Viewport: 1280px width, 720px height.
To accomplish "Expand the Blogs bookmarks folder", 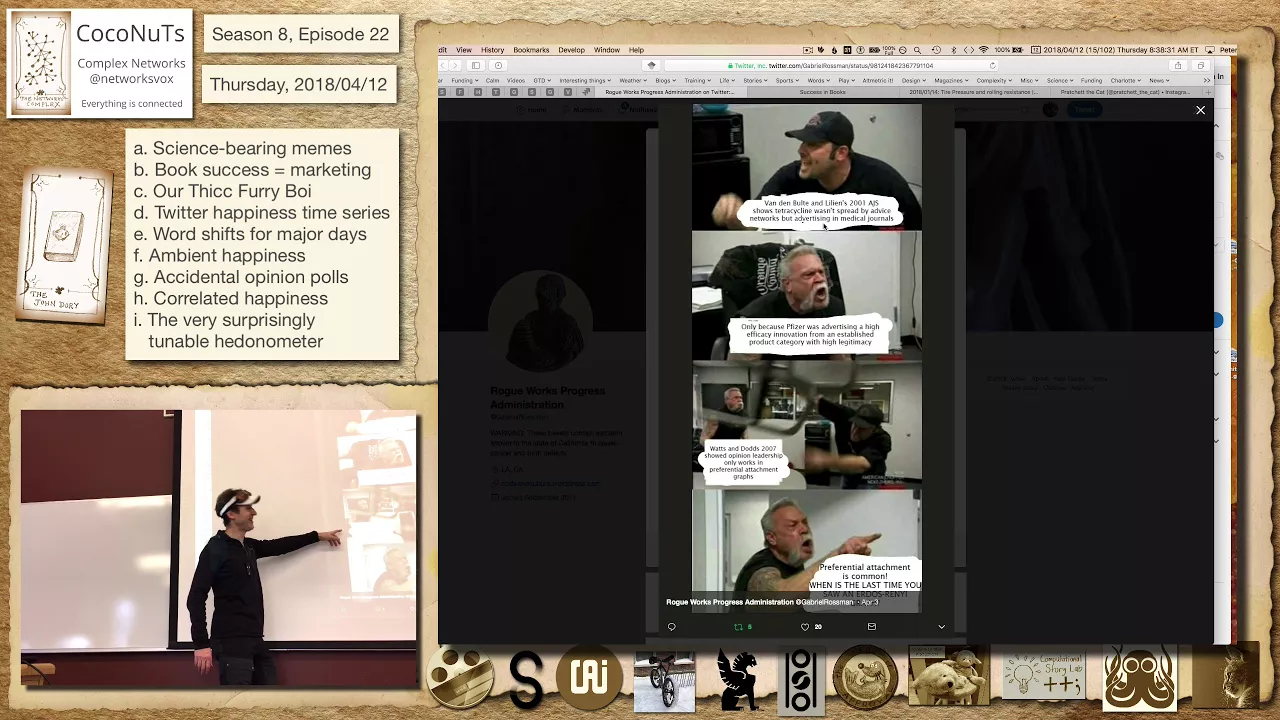I will pos(666,81).
